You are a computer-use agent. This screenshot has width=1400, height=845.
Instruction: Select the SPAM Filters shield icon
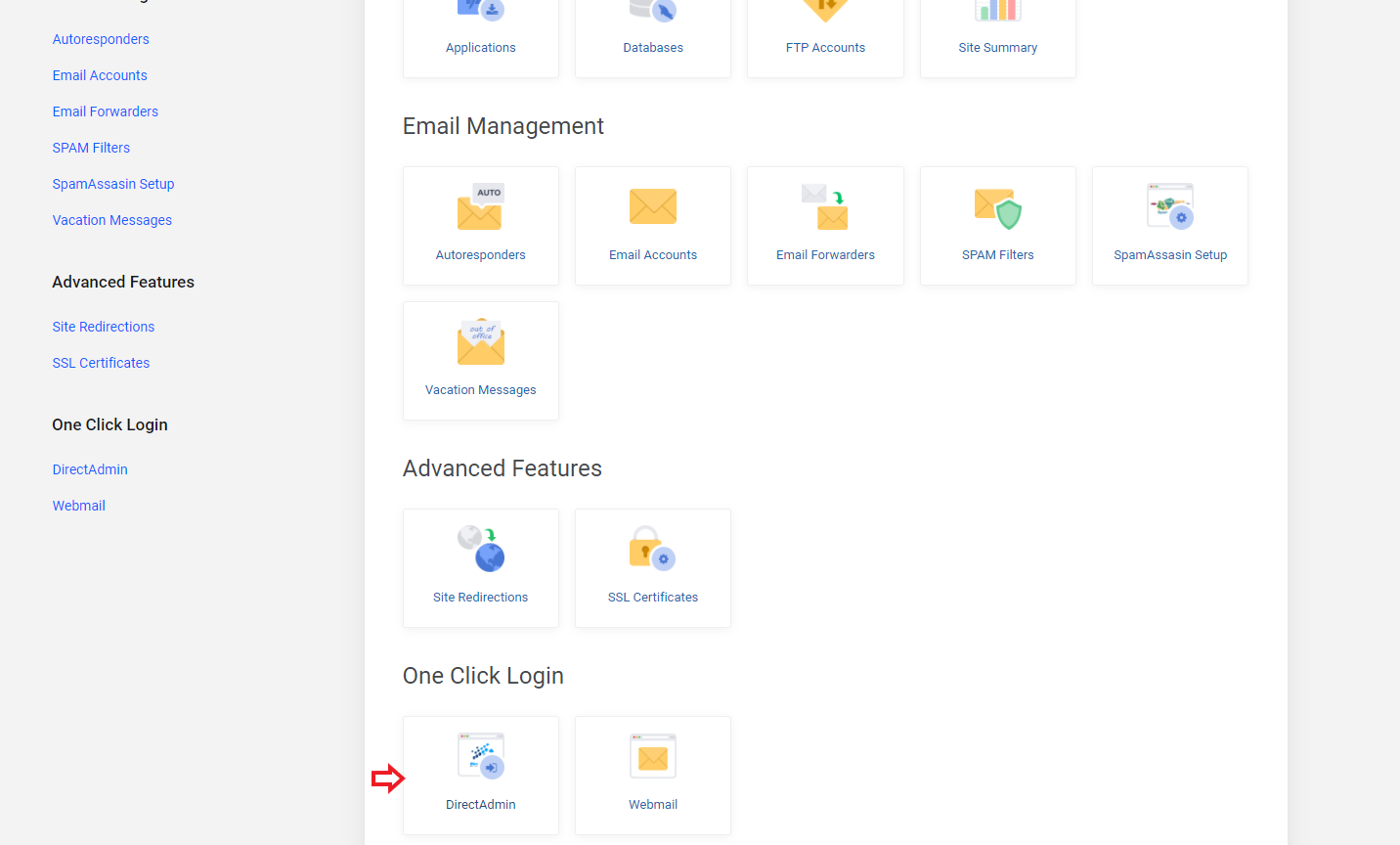point(997,208)
